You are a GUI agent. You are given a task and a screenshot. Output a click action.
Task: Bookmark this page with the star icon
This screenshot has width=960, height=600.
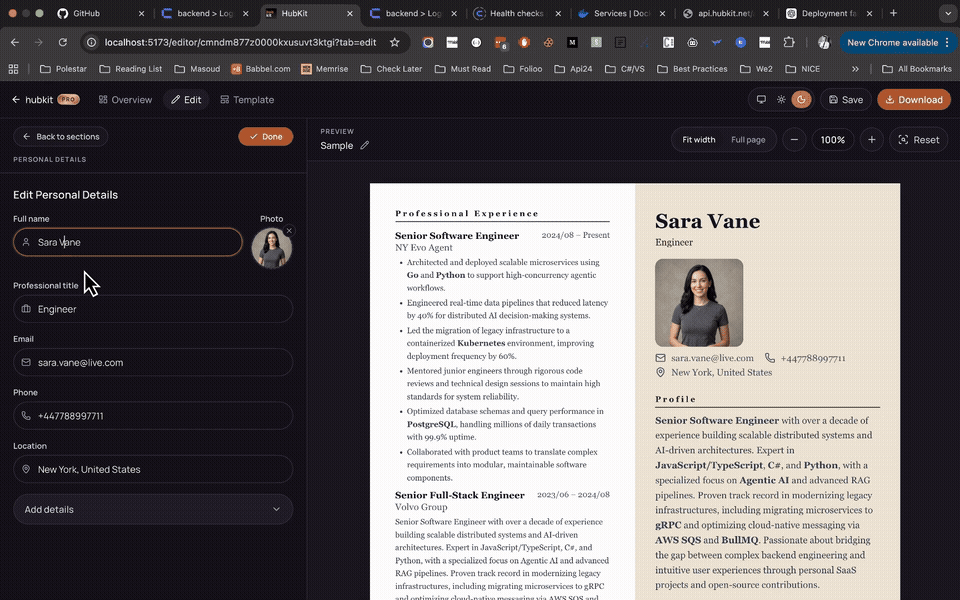click(395, 42)
